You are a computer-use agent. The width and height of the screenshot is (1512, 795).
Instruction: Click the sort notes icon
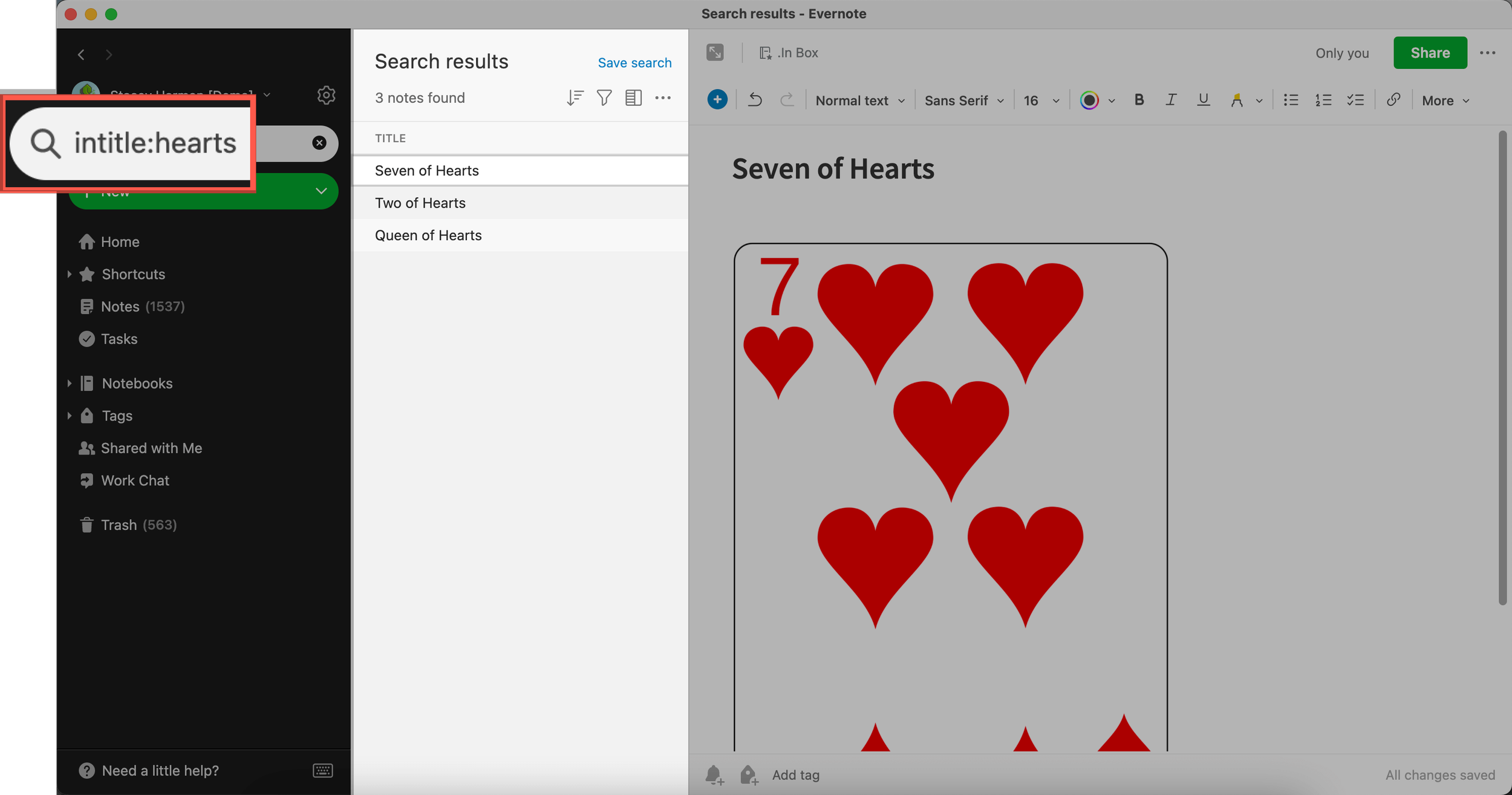point(575,97)
